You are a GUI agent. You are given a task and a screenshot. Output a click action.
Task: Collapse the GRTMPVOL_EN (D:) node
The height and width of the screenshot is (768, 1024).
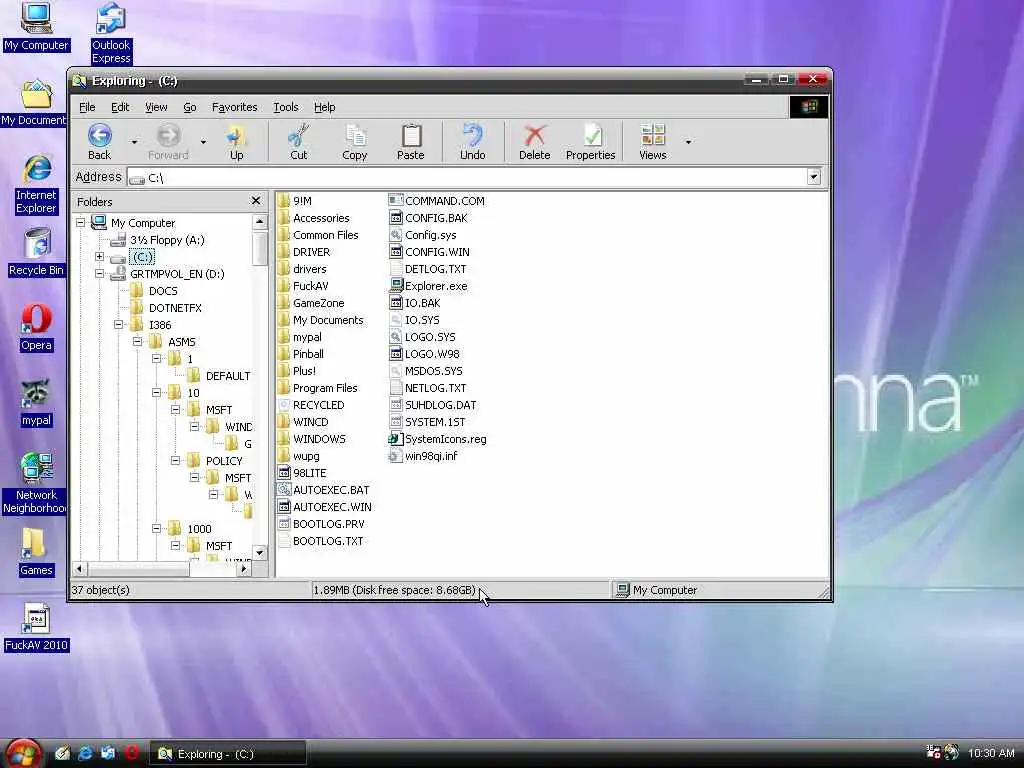pos(99,274)
